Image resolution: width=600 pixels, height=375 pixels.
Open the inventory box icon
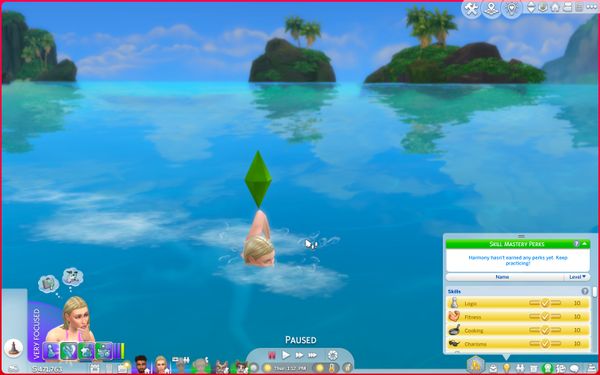coord(534,368)
